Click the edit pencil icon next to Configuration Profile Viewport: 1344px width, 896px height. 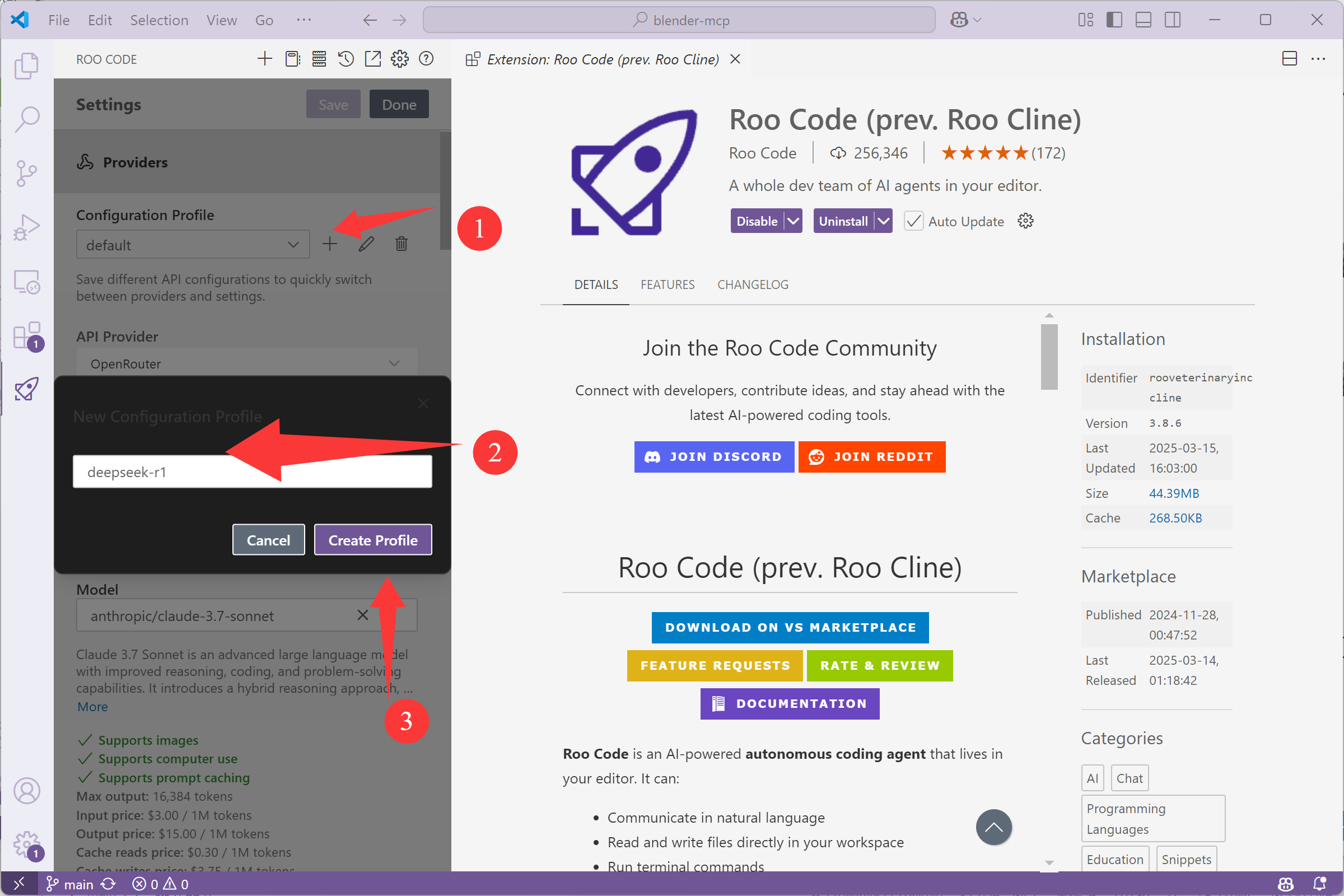pyautogui.click(x=365, y=244)
